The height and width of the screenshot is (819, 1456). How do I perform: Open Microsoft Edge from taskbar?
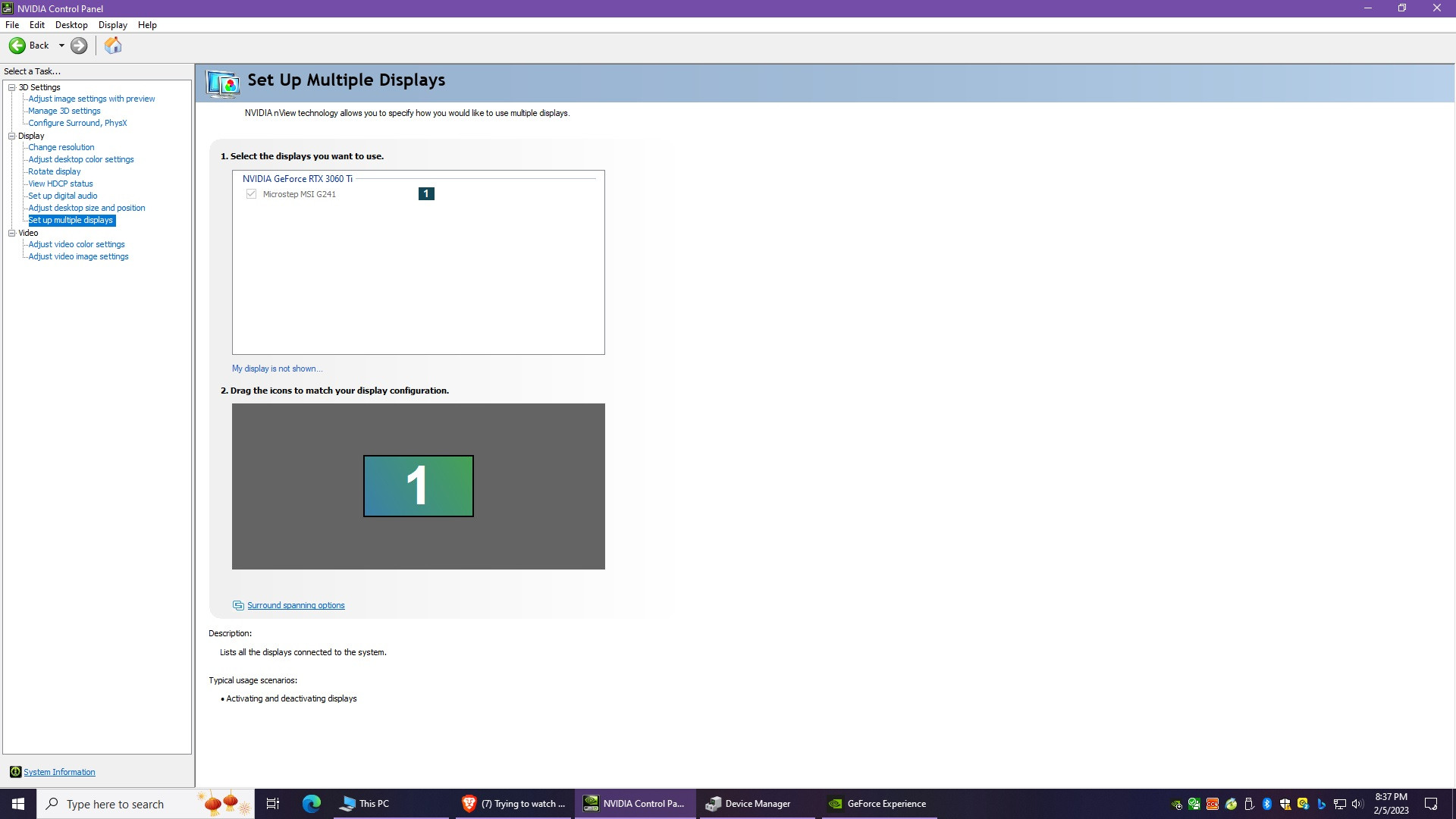click(x=311, y=804)
